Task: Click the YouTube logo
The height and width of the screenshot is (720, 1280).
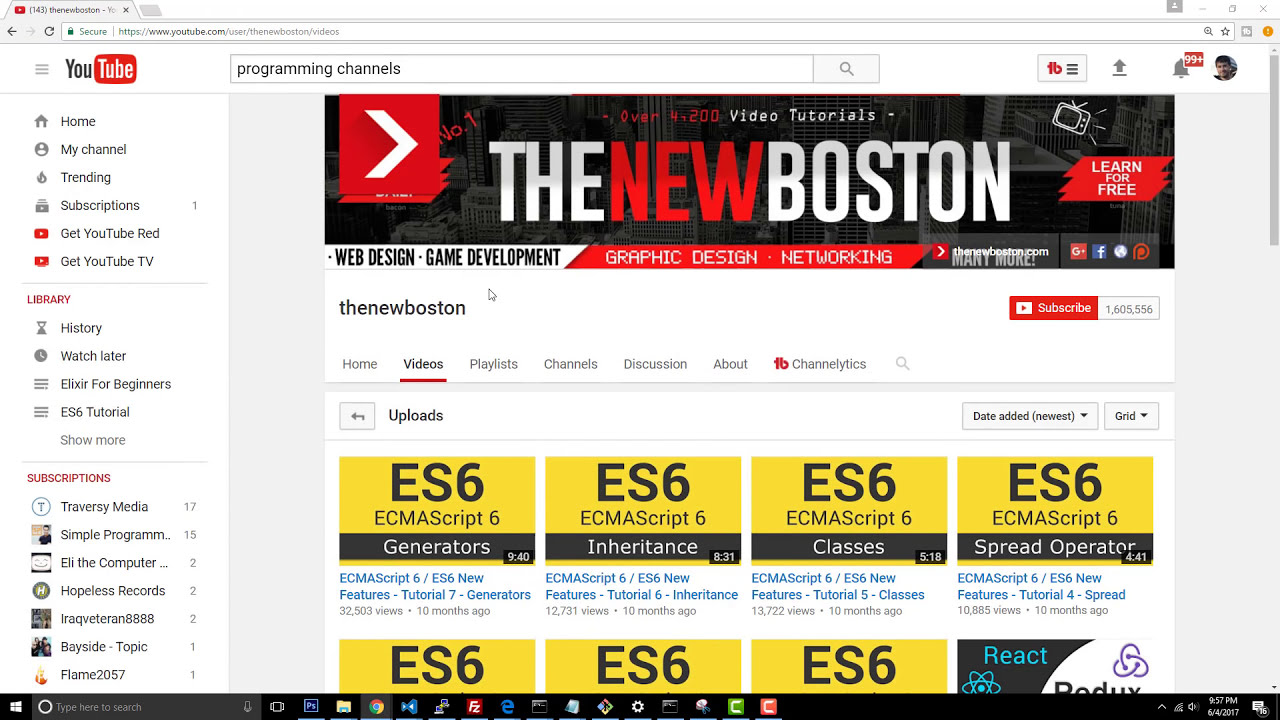Action: (100, 69)
